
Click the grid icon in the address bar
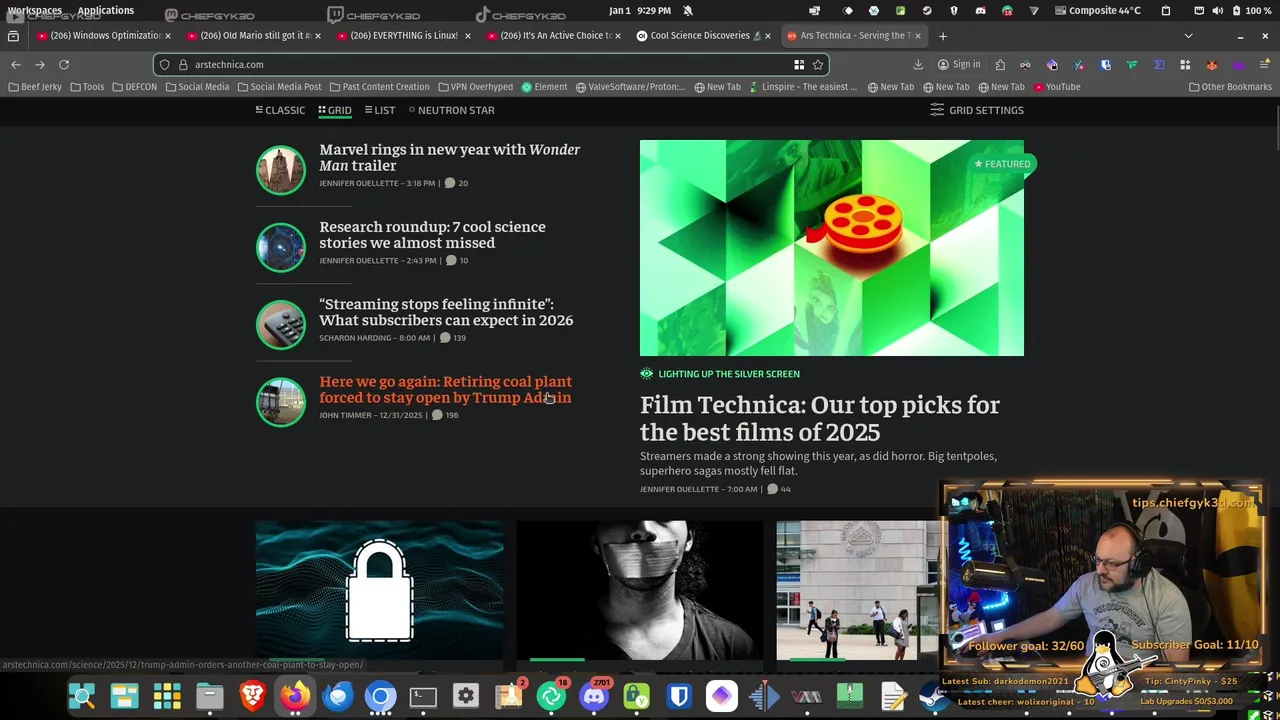(x=799, y=64)
